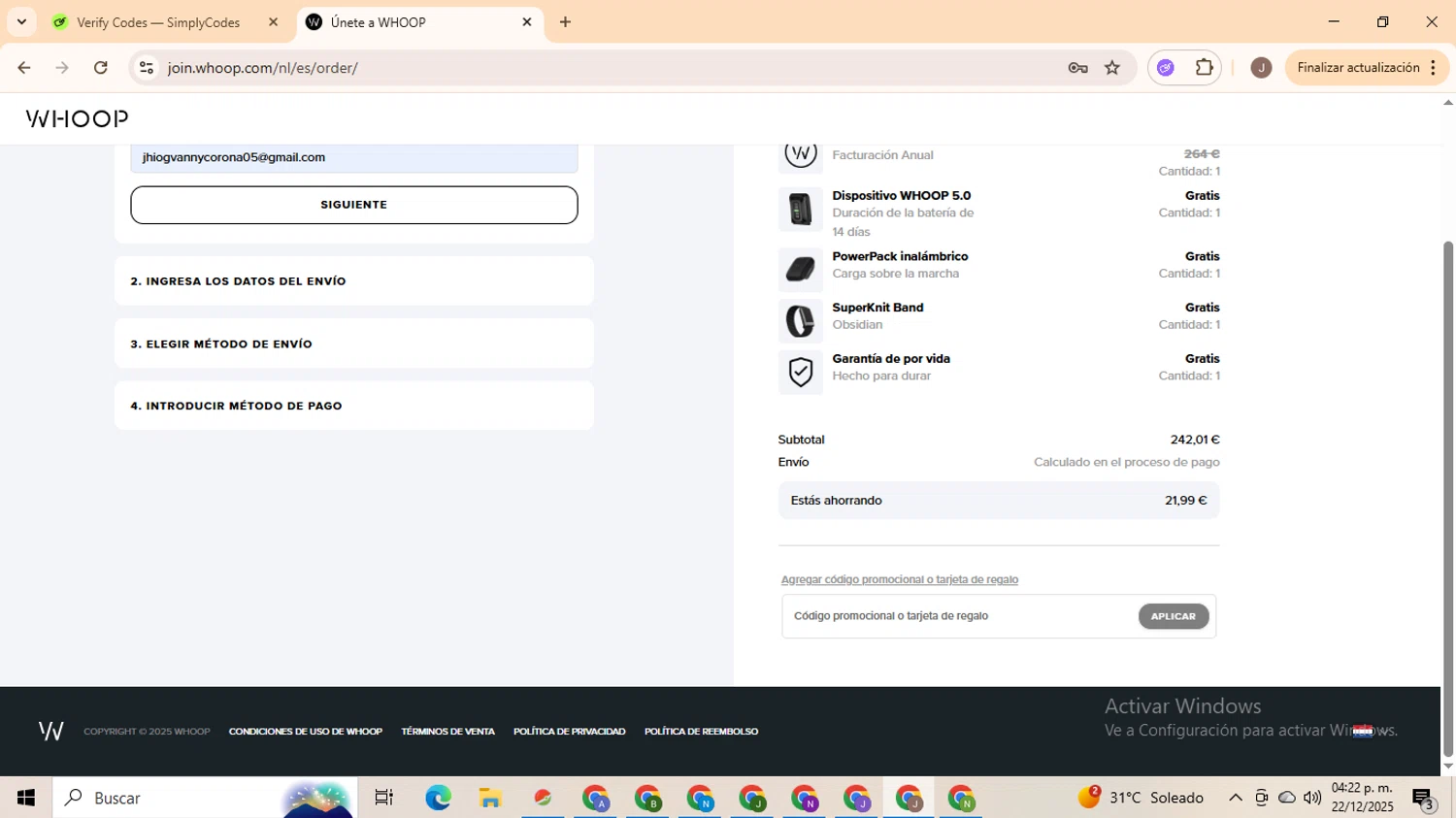Open Política de reembolso footer link
The image size is (1456, 818).
pos(702,732)
